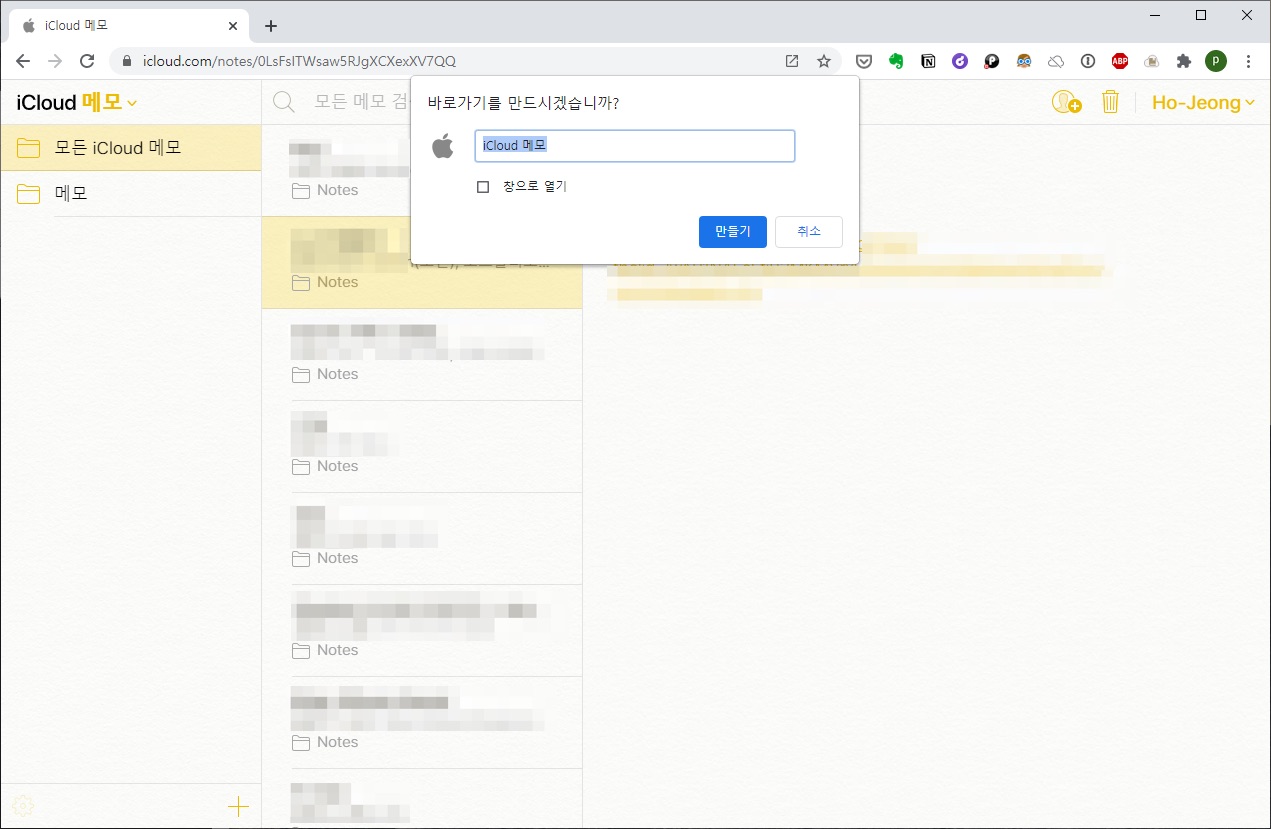
Task: Check the '창으로 열기' checkbox
Action: [483, 187]
